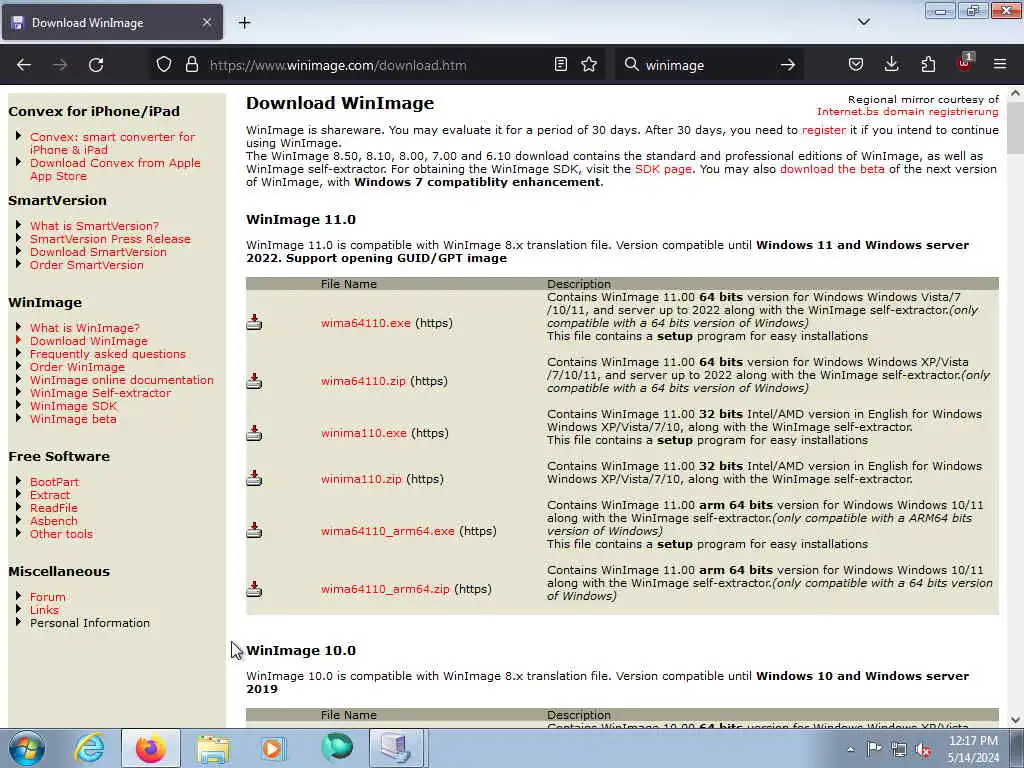Open Windows Explorer folder on taskbar
This screenshot has width=1024, height=768.
click(213, 748)
